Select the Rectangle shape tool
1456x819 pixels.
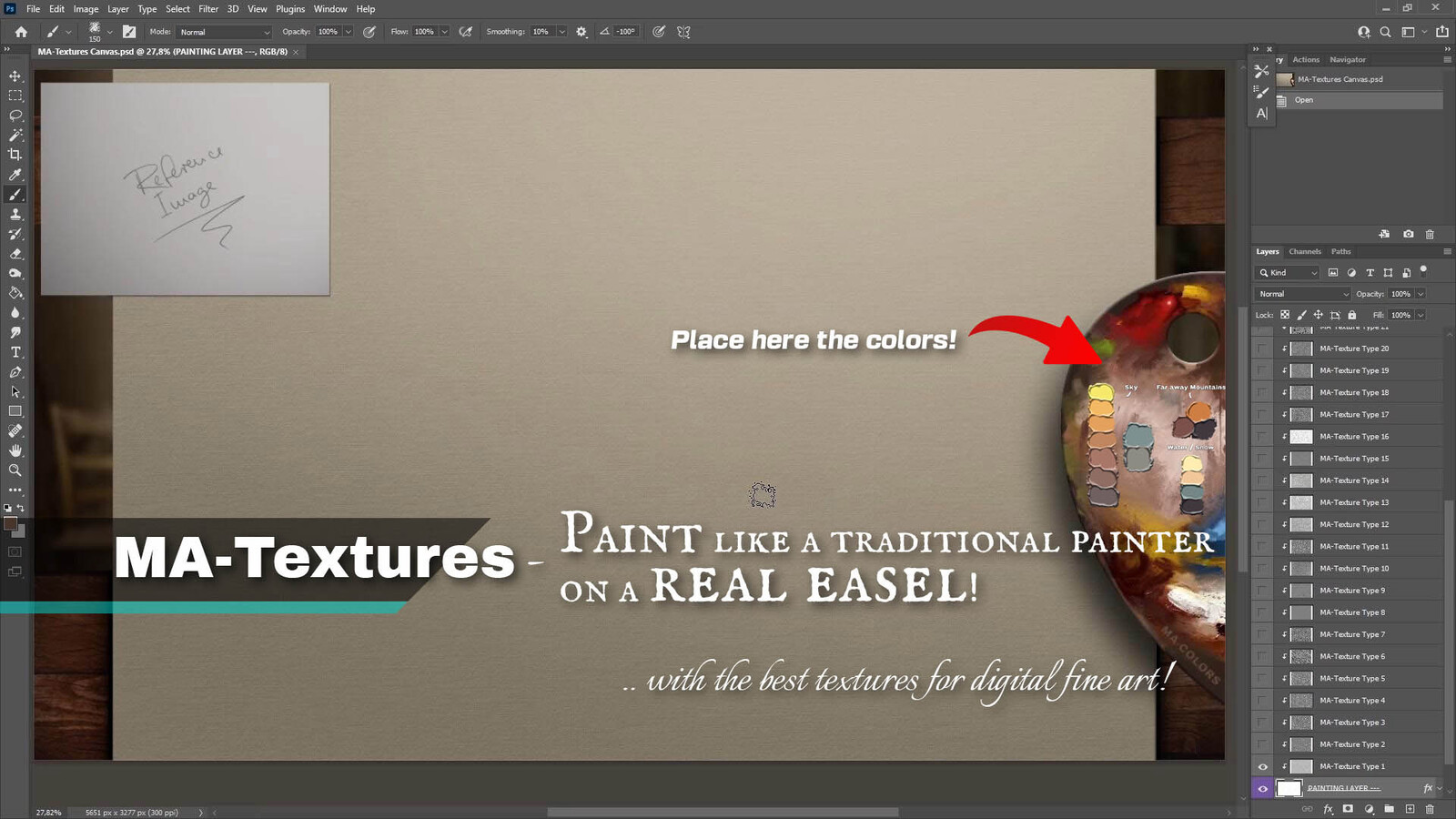(15, 411)
